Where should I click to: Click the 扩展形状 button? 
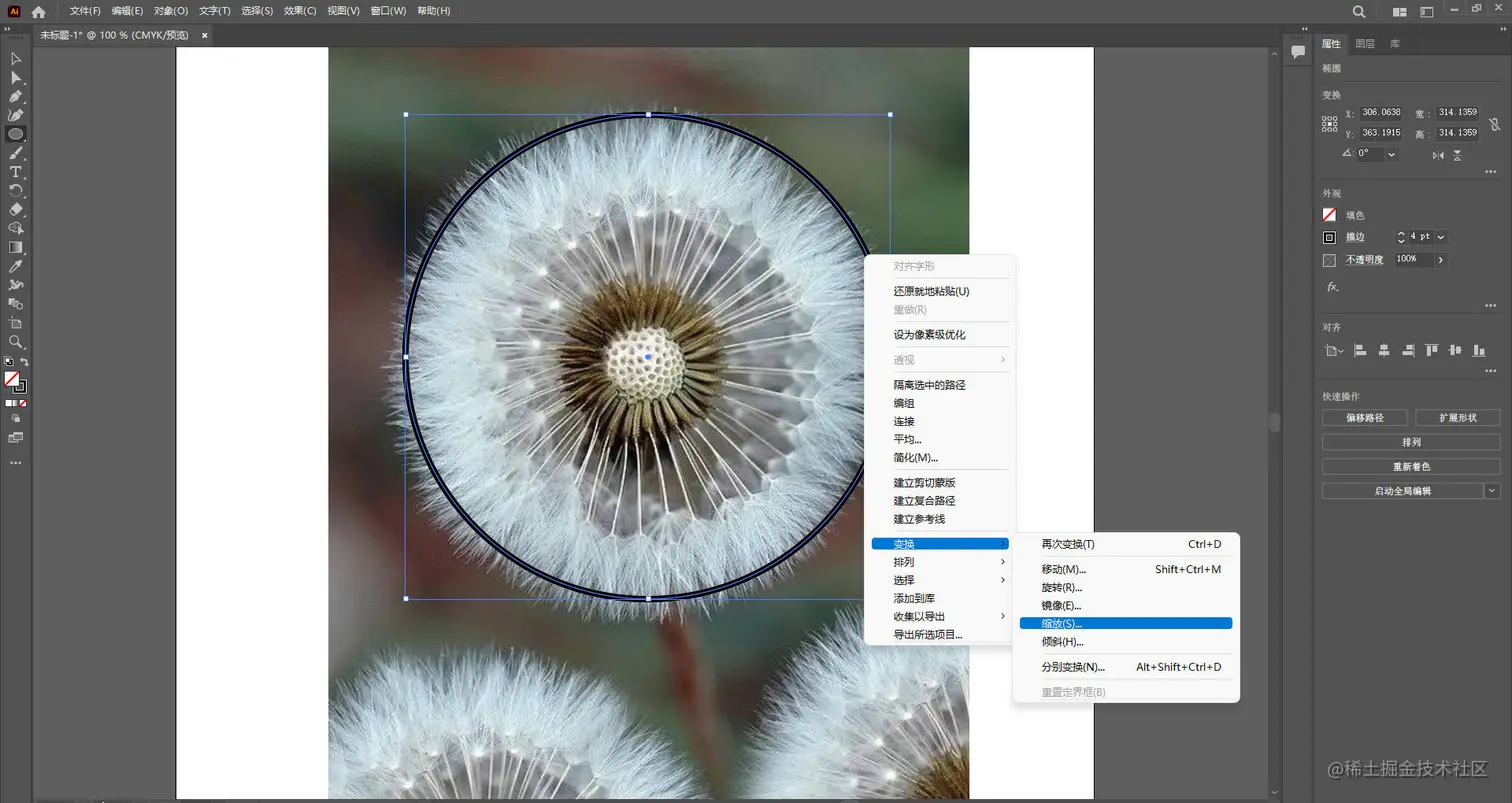1457,417
